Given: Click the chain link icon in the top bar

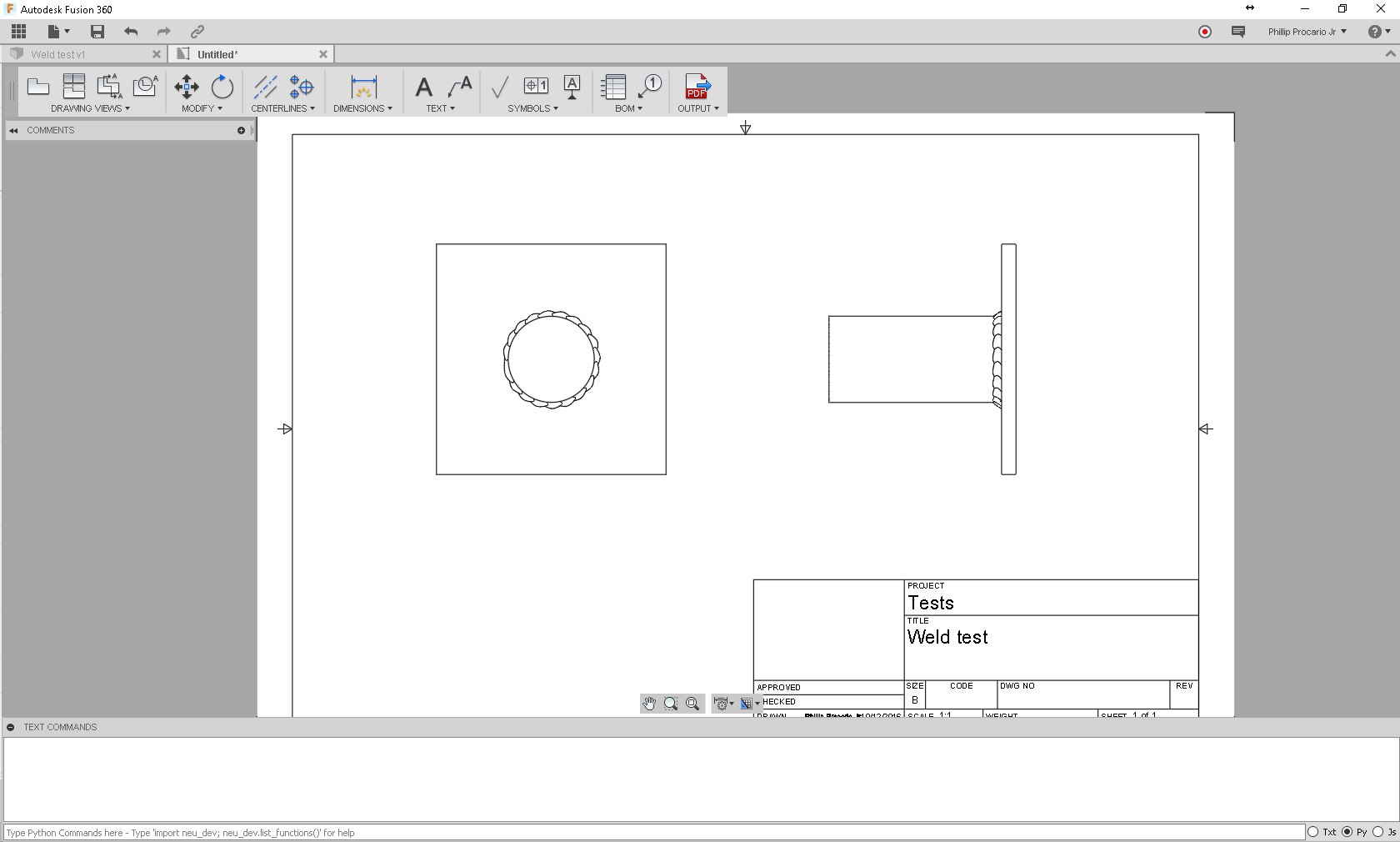Looking at the screenshot, I should tap(197, 32).
